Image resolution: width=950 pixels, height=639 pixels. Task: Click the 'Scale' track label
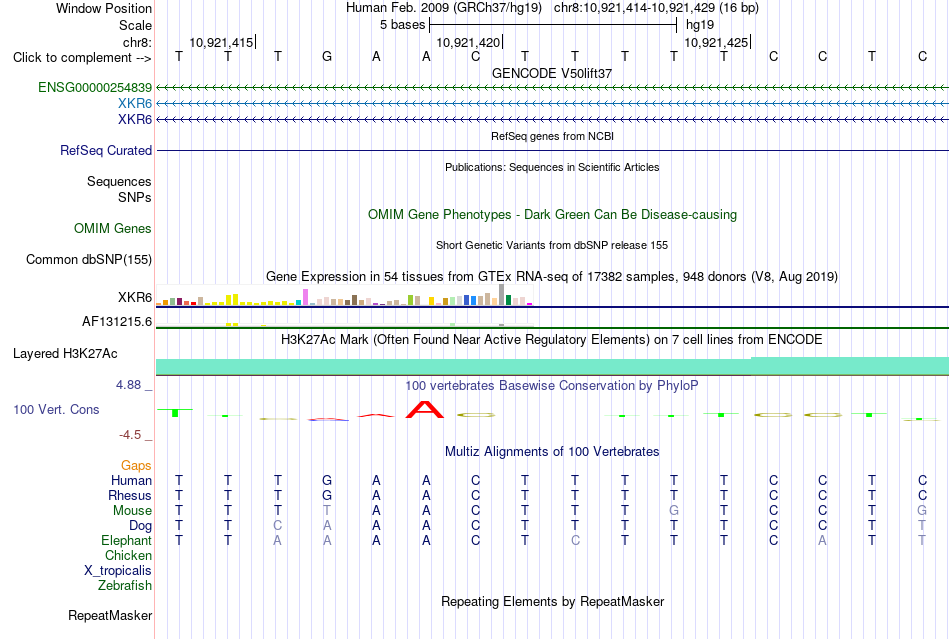[x=135, y=25]
